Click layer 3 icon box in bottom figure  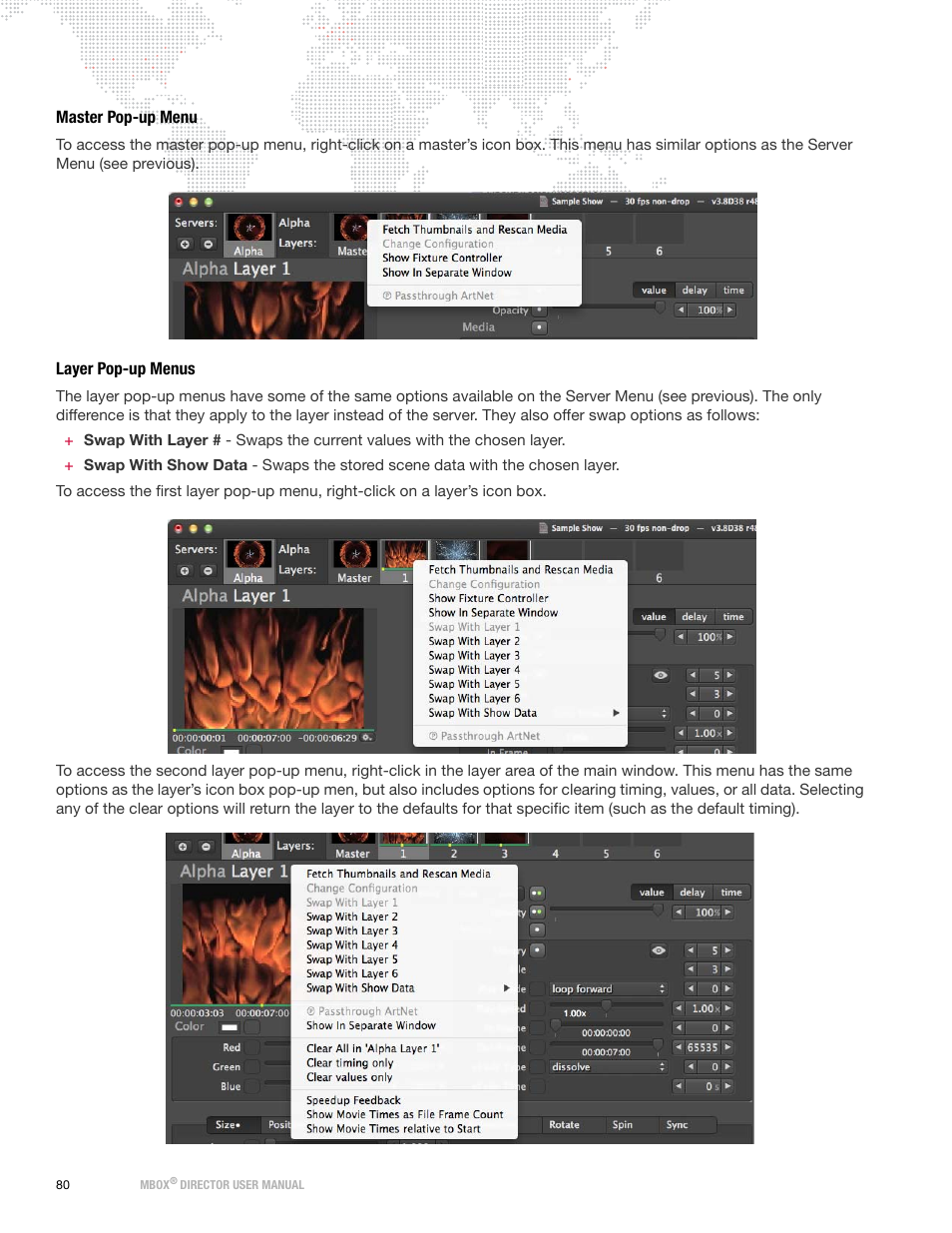504,847
